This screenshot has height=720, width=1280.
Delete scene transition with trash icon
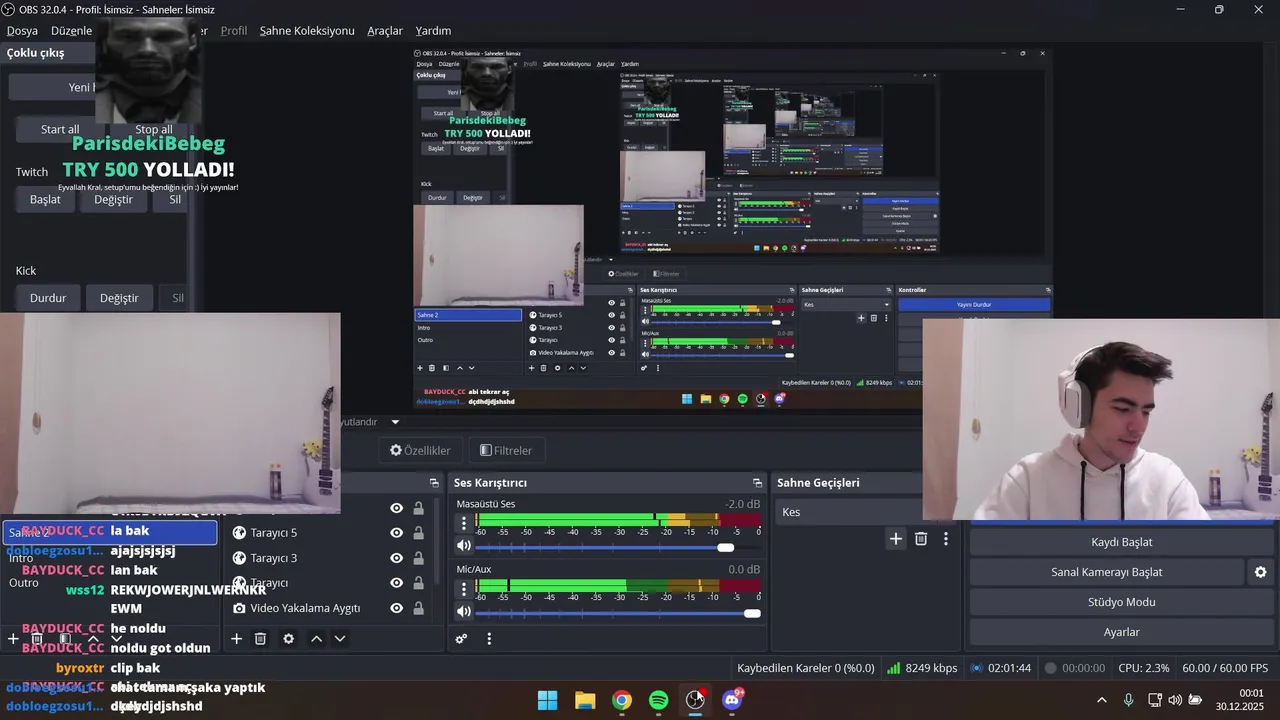click(x=921, y=538)
